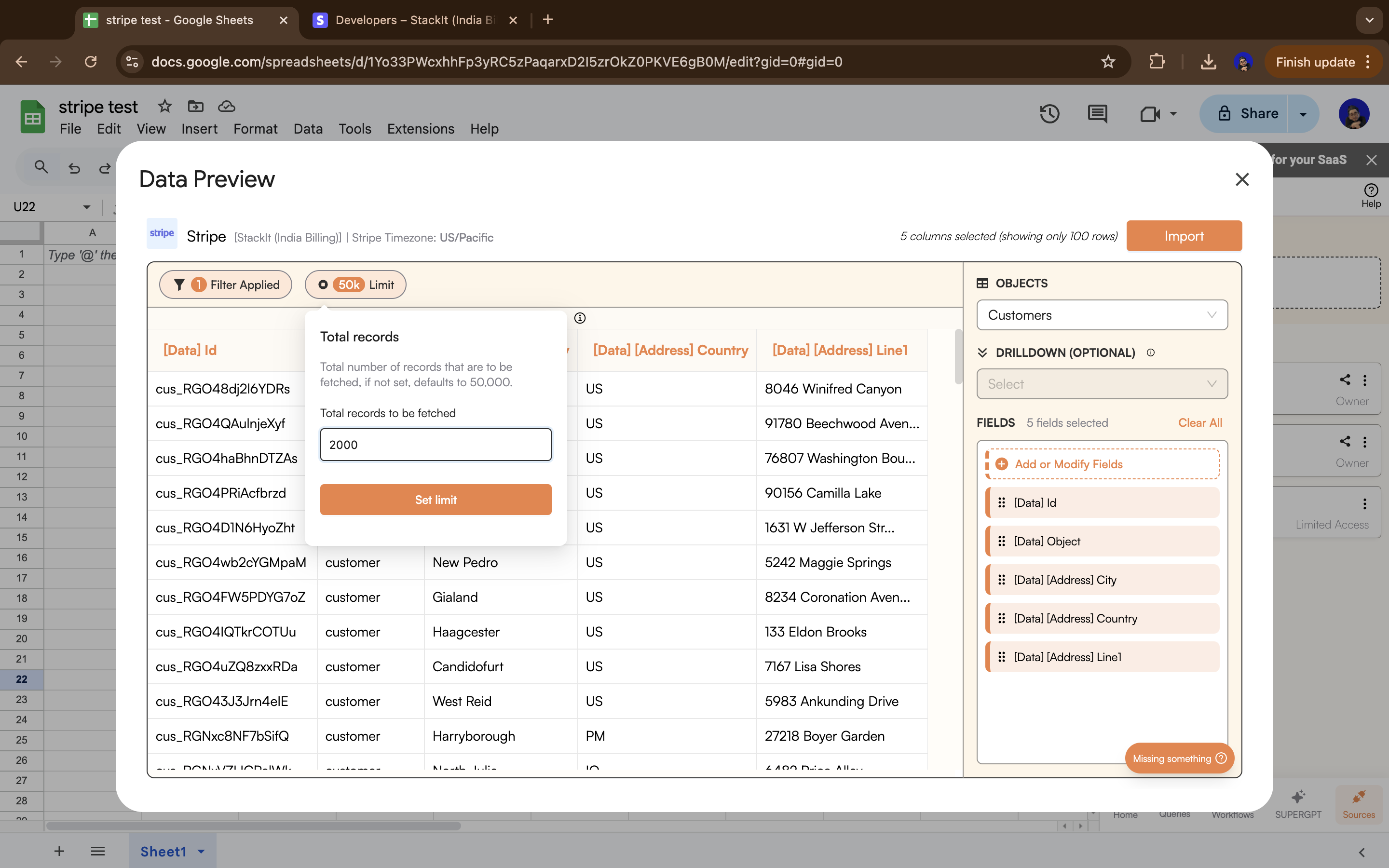
Task: Click the drilldown info circle icon
Action: [1150, 353]
